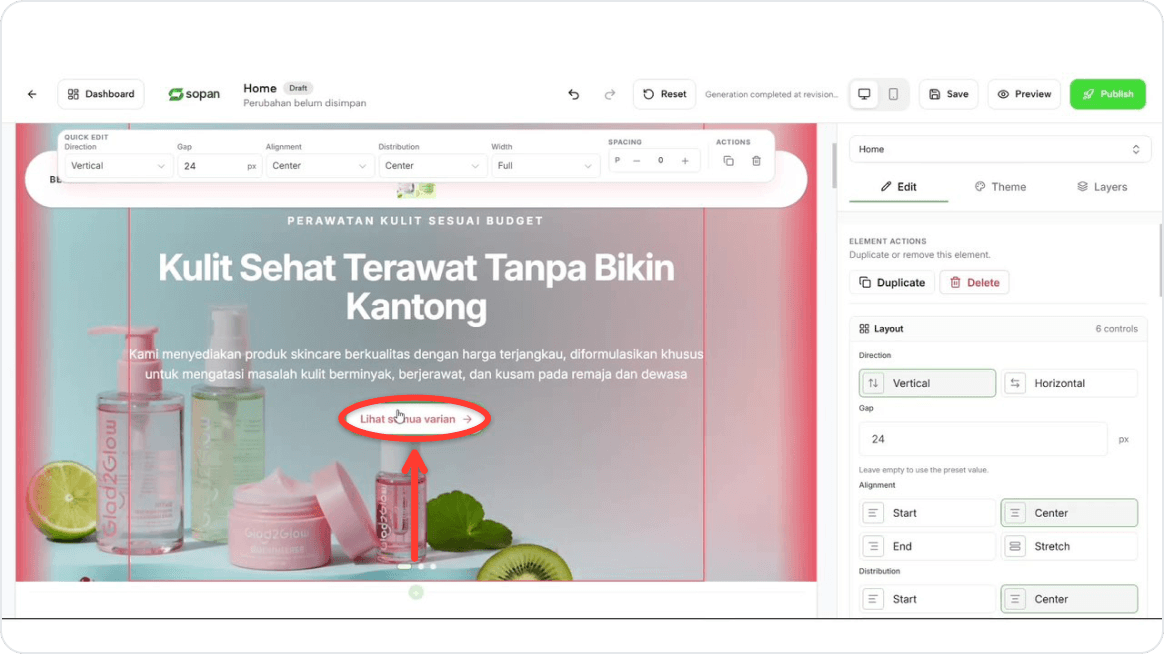
Task: Click the hero heading 'Kulit Sehat Terawat'
Action: 416,287
